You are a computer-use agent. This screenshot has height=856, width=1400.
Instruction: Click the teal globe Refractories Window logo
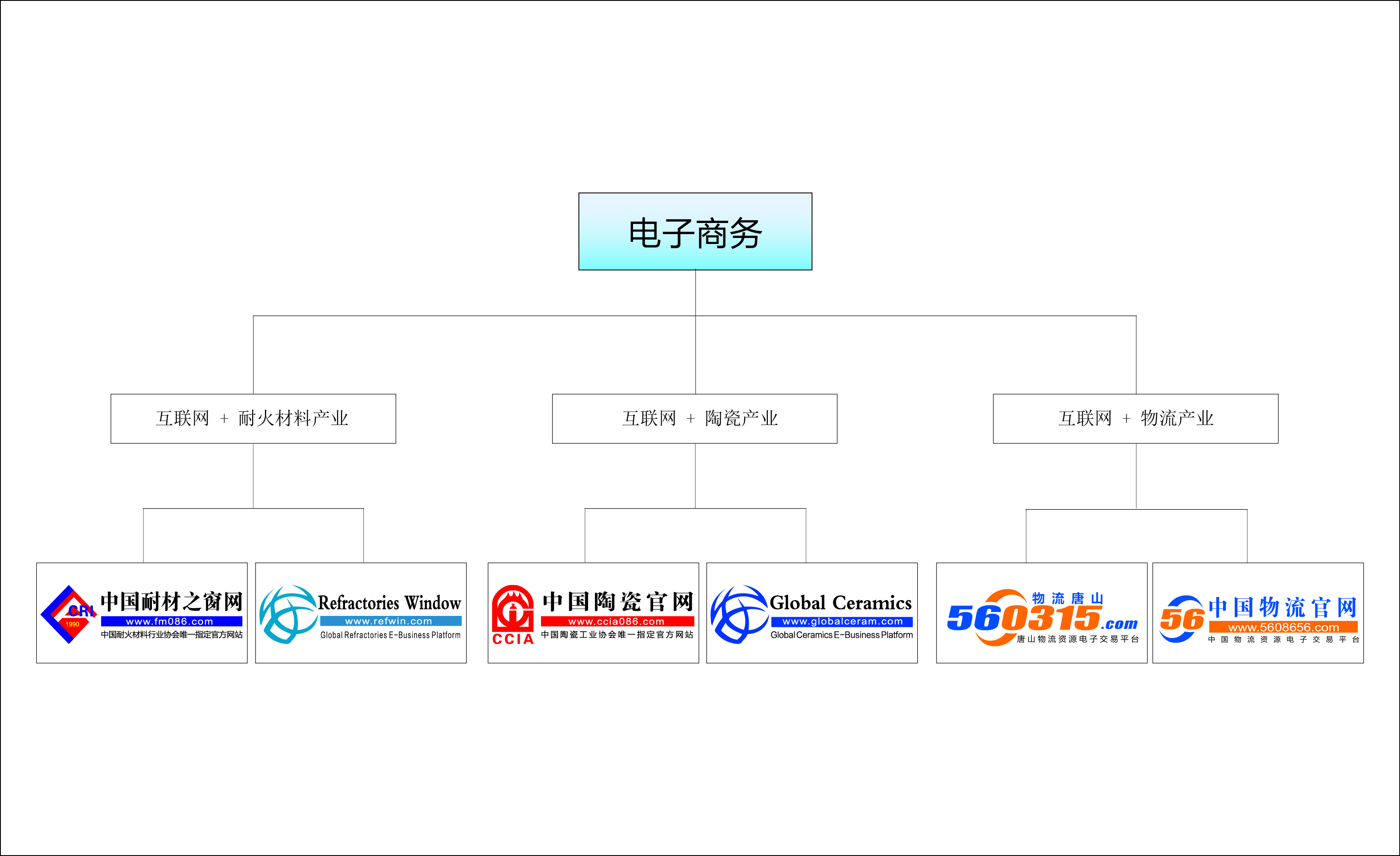click(x=288, y=614)
